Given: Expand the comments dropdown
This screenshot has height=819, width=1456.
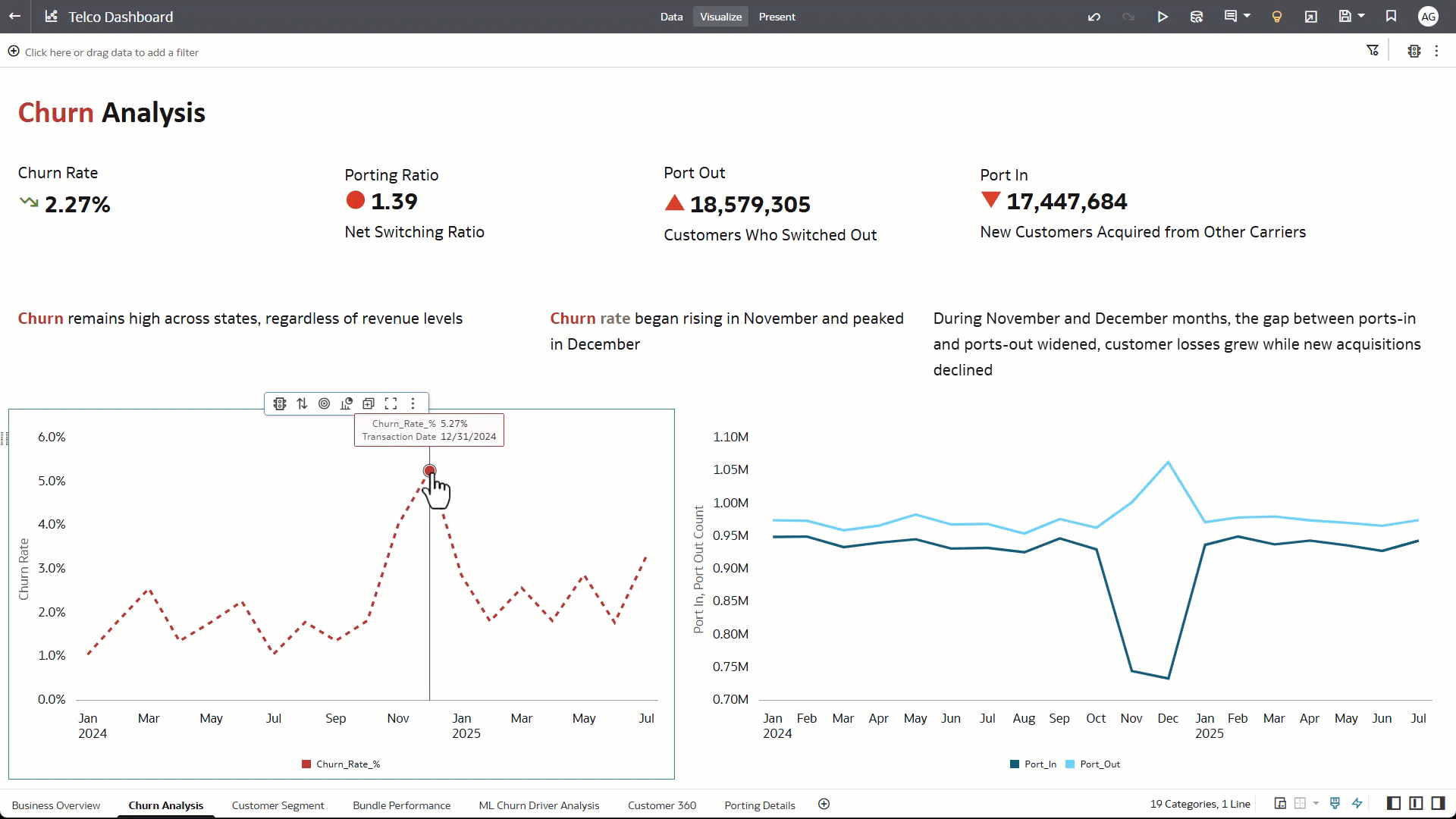Looking at the screenshot, I should (1247, 16).
